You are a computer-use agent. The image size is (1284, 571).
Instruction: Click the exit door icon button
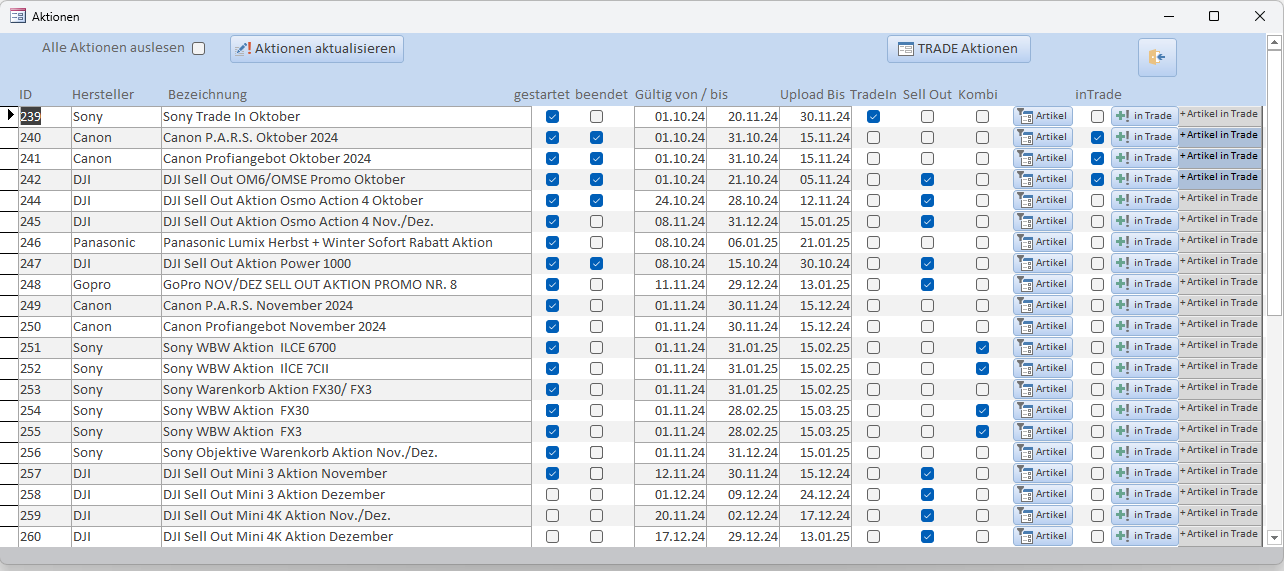pyautogui.click(x=1157, y=57)
